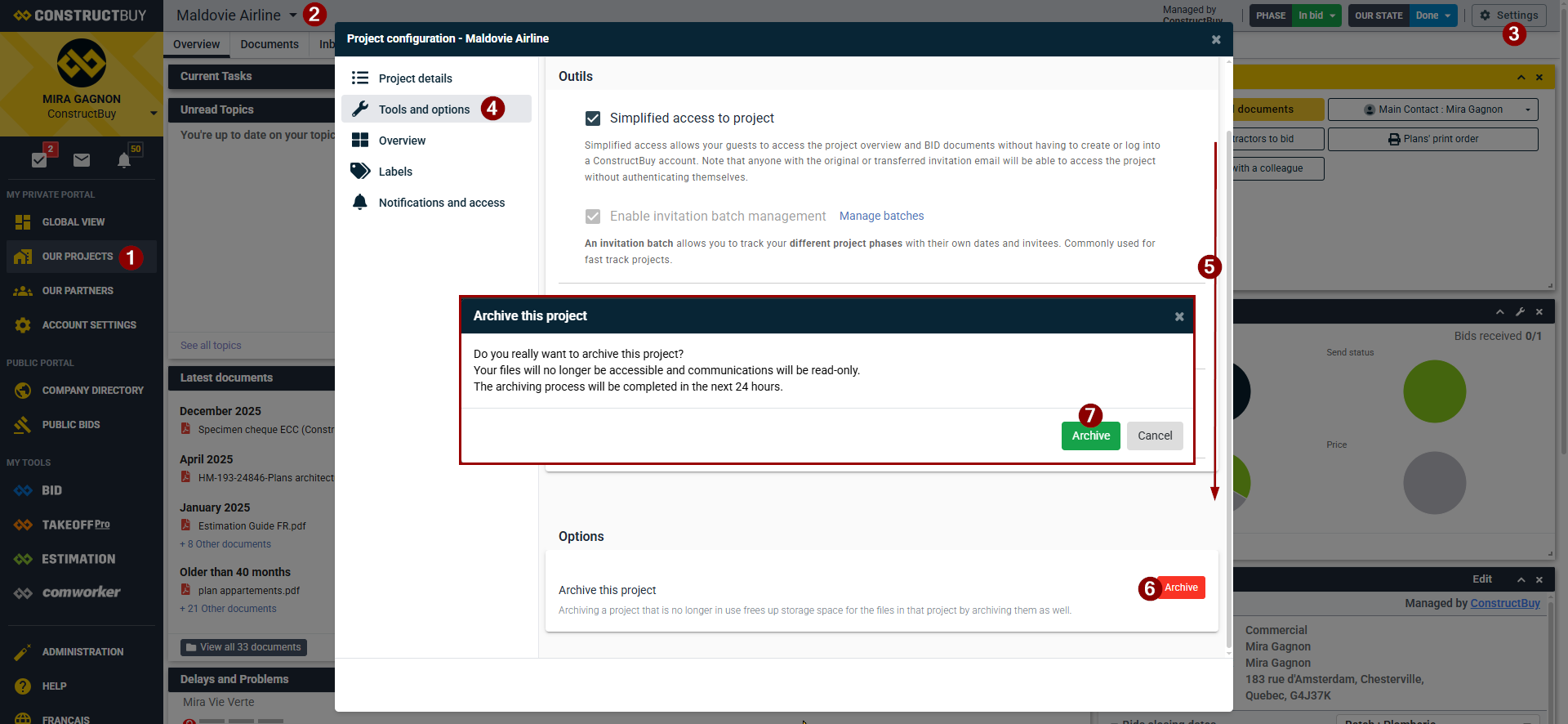This screenshot has height=724, width=1568.
Task: Close the Archive this project dialog
Action: point(1179,317)
